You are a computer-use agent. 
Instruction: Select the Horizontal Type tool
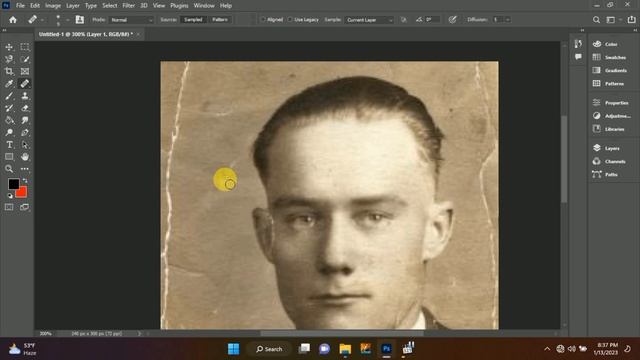[9, 145]
